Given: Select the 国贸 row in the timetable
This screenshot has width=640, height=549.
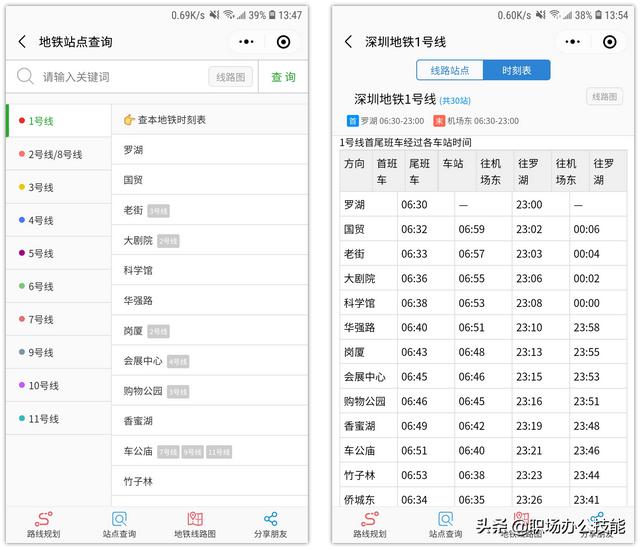Looking at the screenshot, I should (483, 229).
